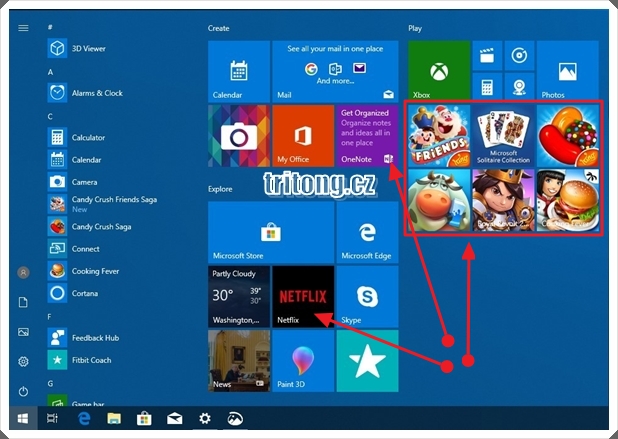The width and height of the screenshot is (618, 439).
Task: Open Settings gear on the taskbar
Action: (x=205, y=419)
